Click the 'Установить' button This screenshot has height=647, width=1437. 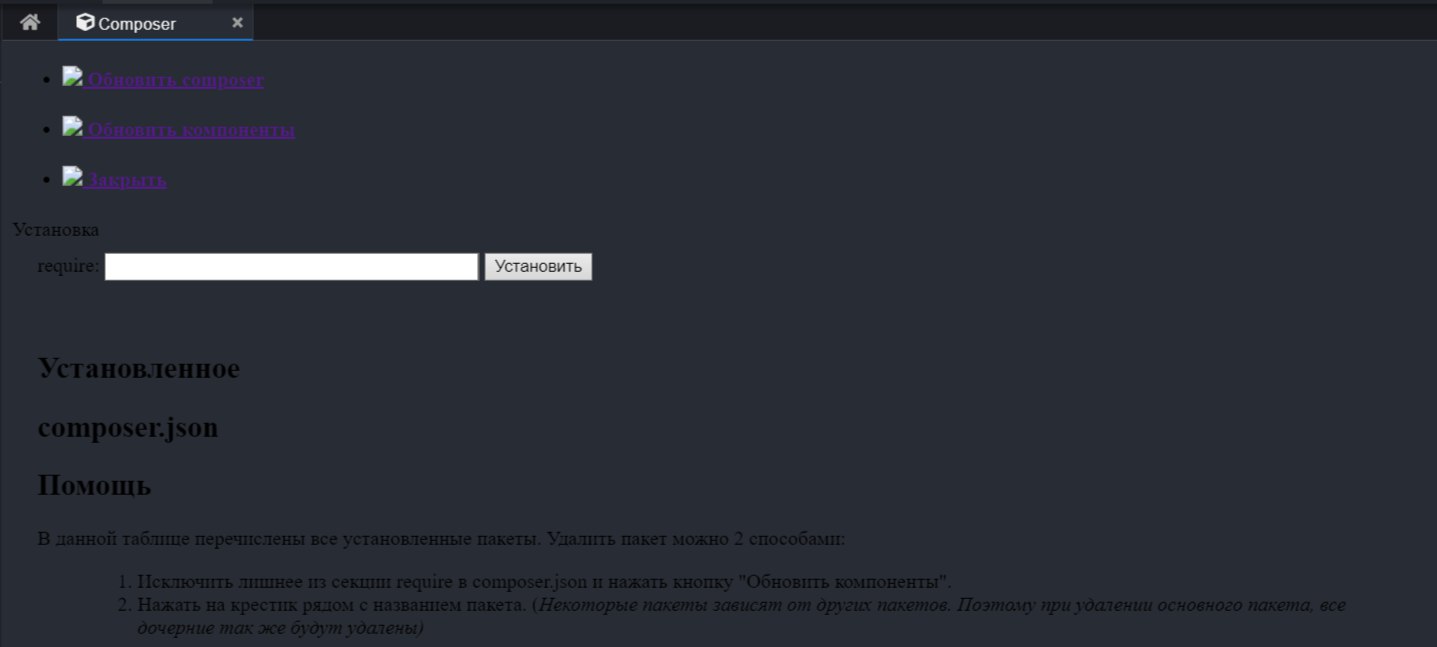538,266
